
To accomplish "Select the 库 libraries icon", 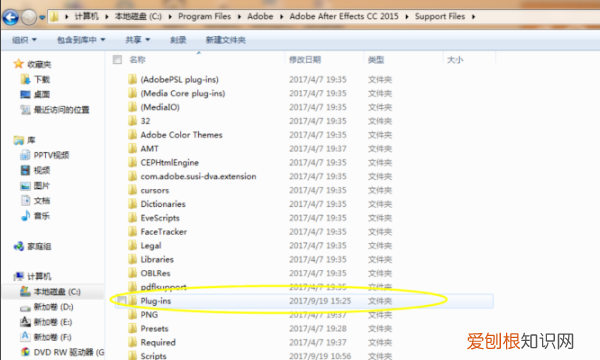I will pos(19,140).
